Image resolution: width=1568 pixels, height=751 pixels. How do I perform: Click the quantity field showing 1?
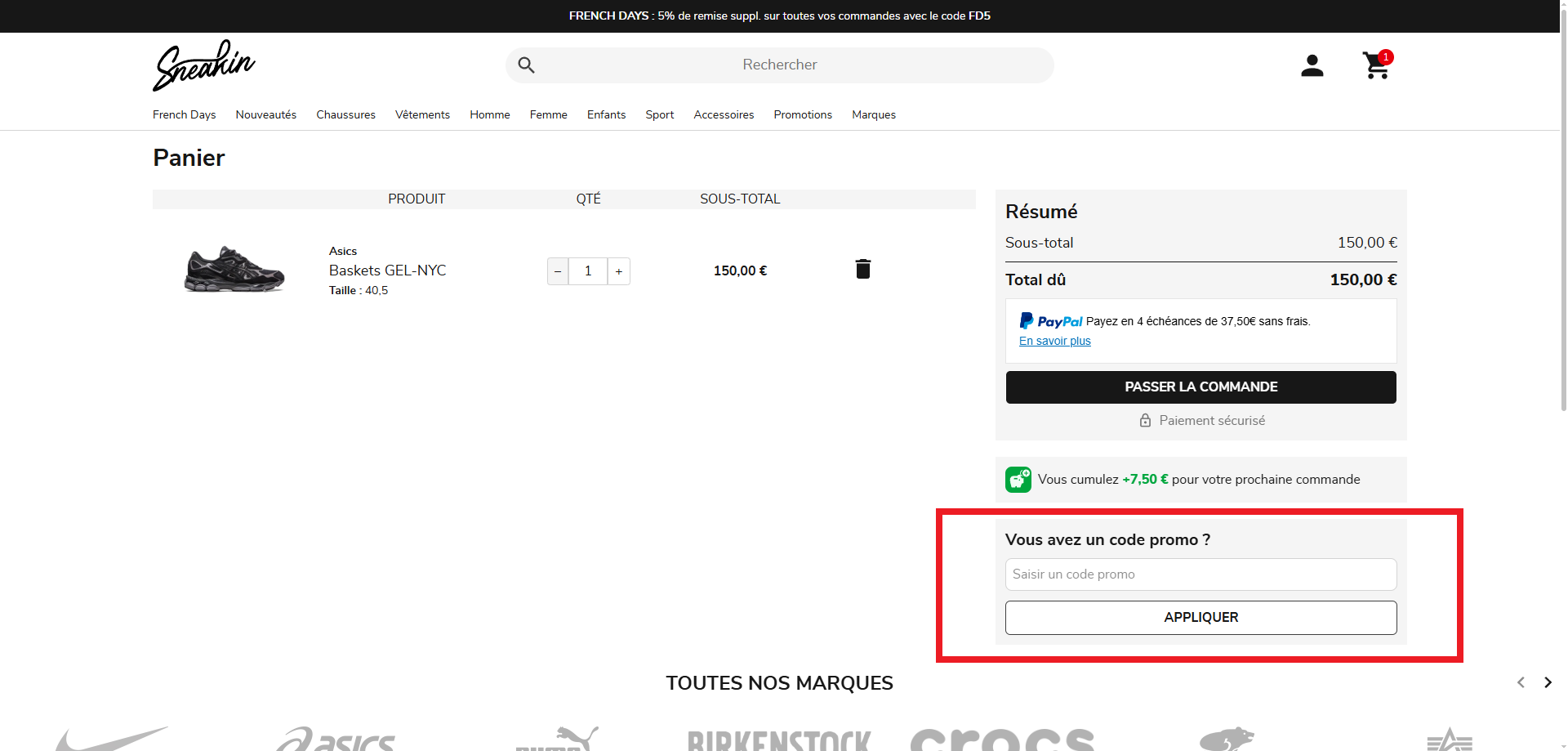tap(588, 271)
